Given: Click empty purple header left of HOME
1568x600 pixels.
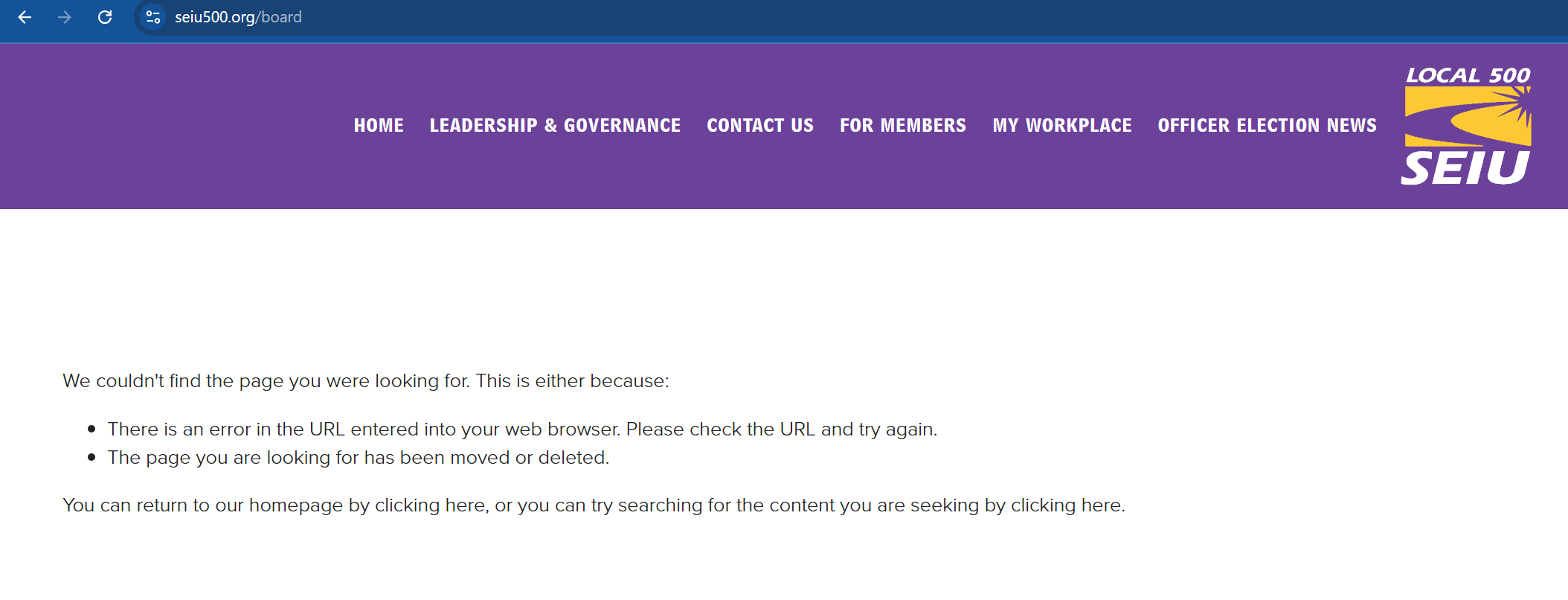Looking at the screenshot, I should (171, 126).
